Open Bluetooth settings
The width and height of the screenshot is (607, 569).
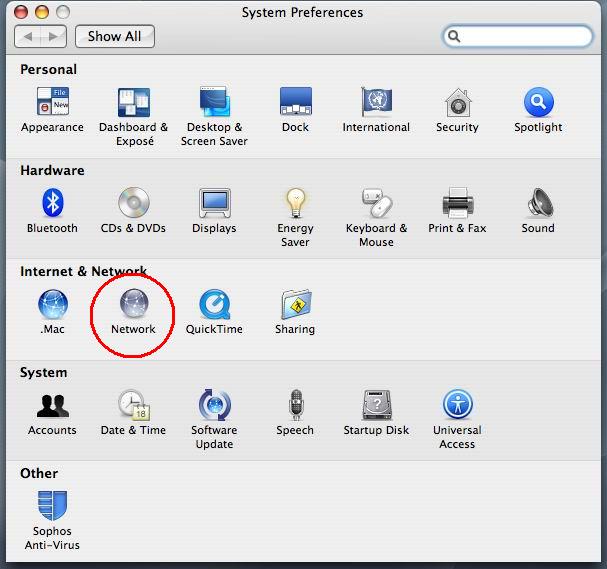(52, 204)
